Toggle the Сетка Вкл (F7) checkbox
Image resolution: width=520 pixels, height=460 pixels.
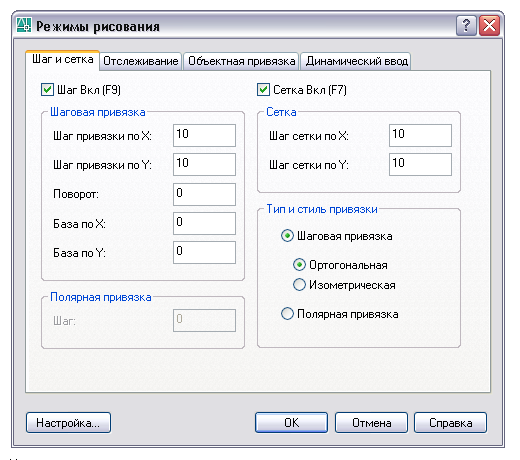coord(263,90)
